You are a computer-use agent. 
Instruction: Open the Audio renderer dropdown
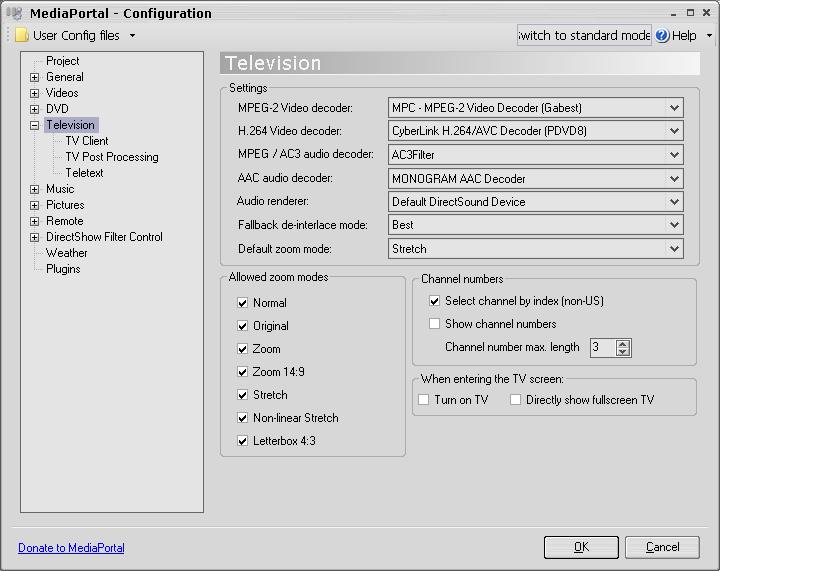click(x=675, y=202)
